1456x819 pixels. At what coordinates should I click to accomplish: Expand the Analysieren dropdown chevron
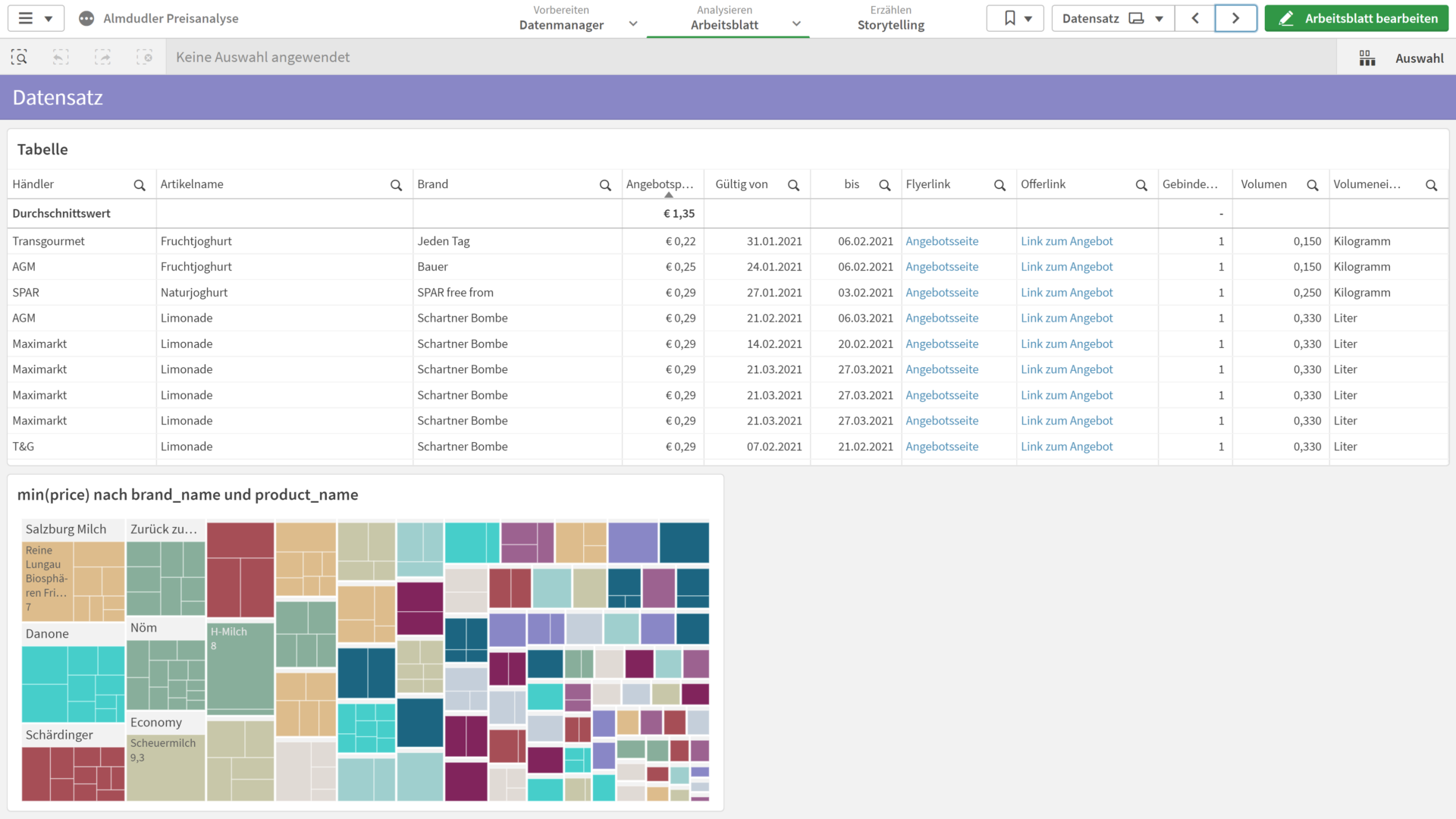coord(796,24)
